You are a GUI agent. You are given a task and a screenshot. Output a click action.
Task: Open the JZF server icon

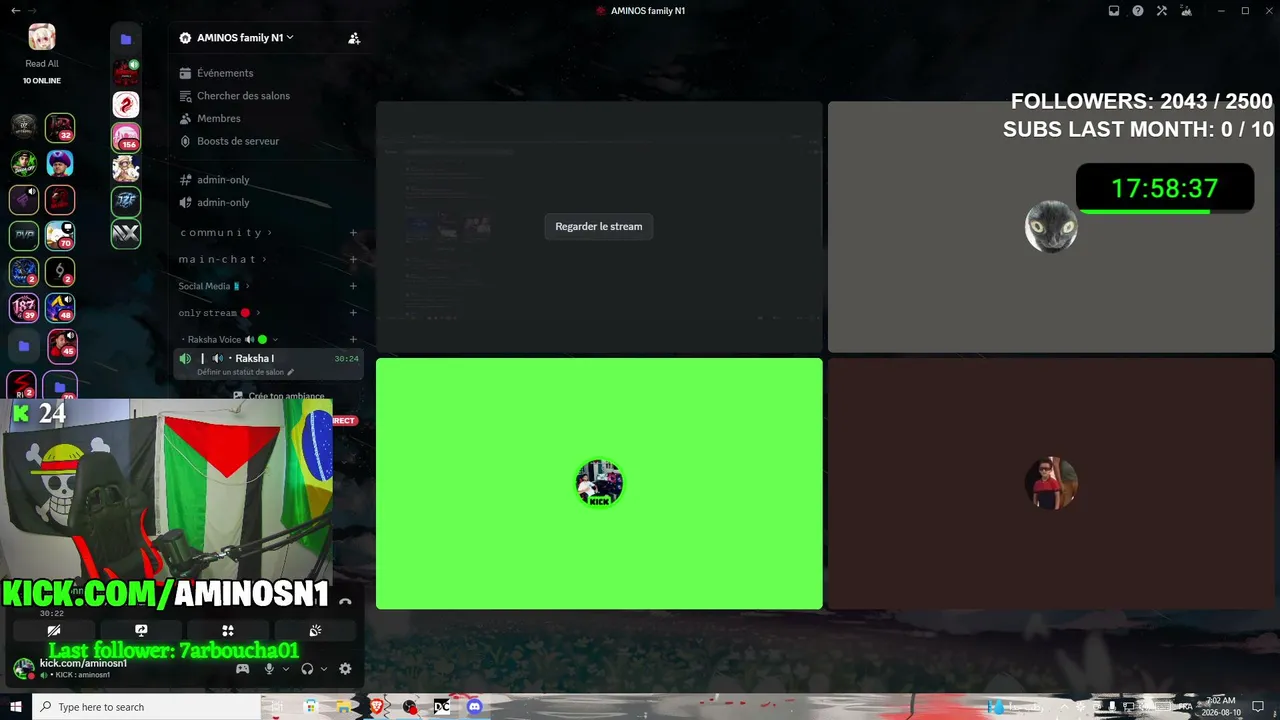click(x=126, y=201)
